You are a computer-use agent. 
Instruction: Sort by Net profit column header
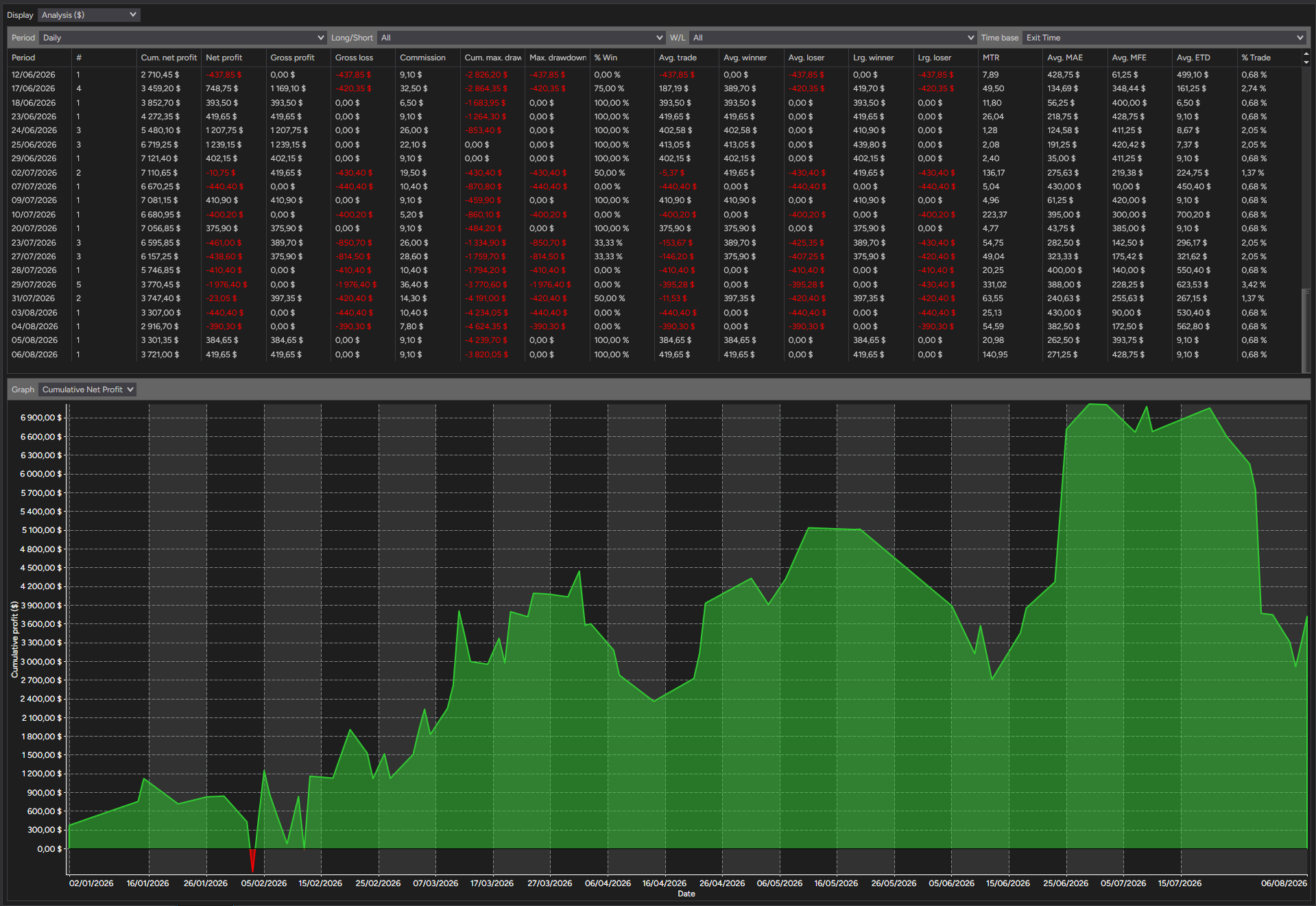tap(233, 58)
